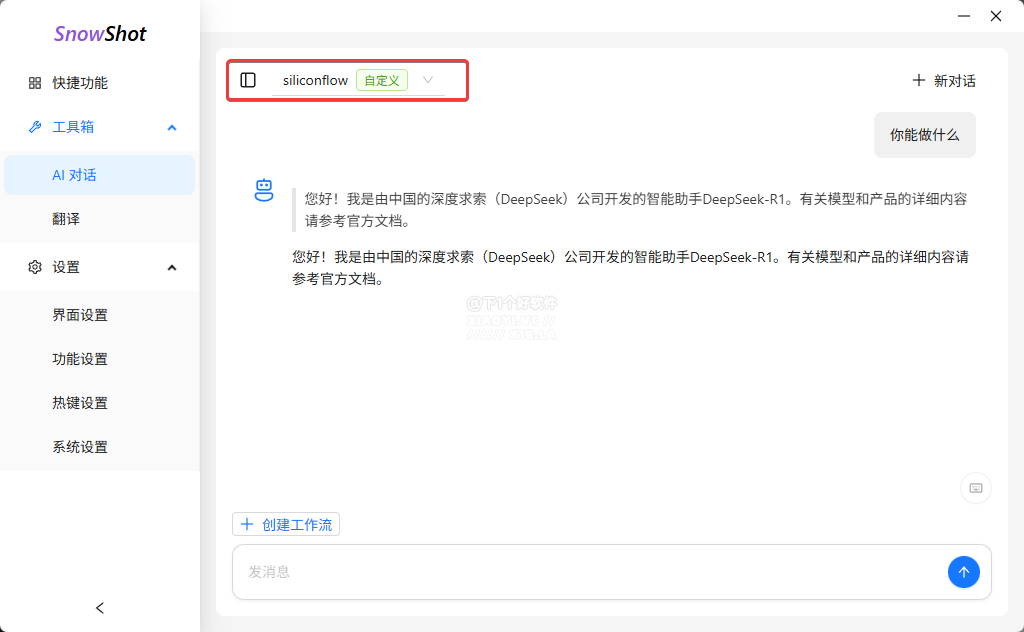1024x632 pixels.
Task: Click the quoted DeepSeek-R1 reasoning block
Action: point(631,210)
